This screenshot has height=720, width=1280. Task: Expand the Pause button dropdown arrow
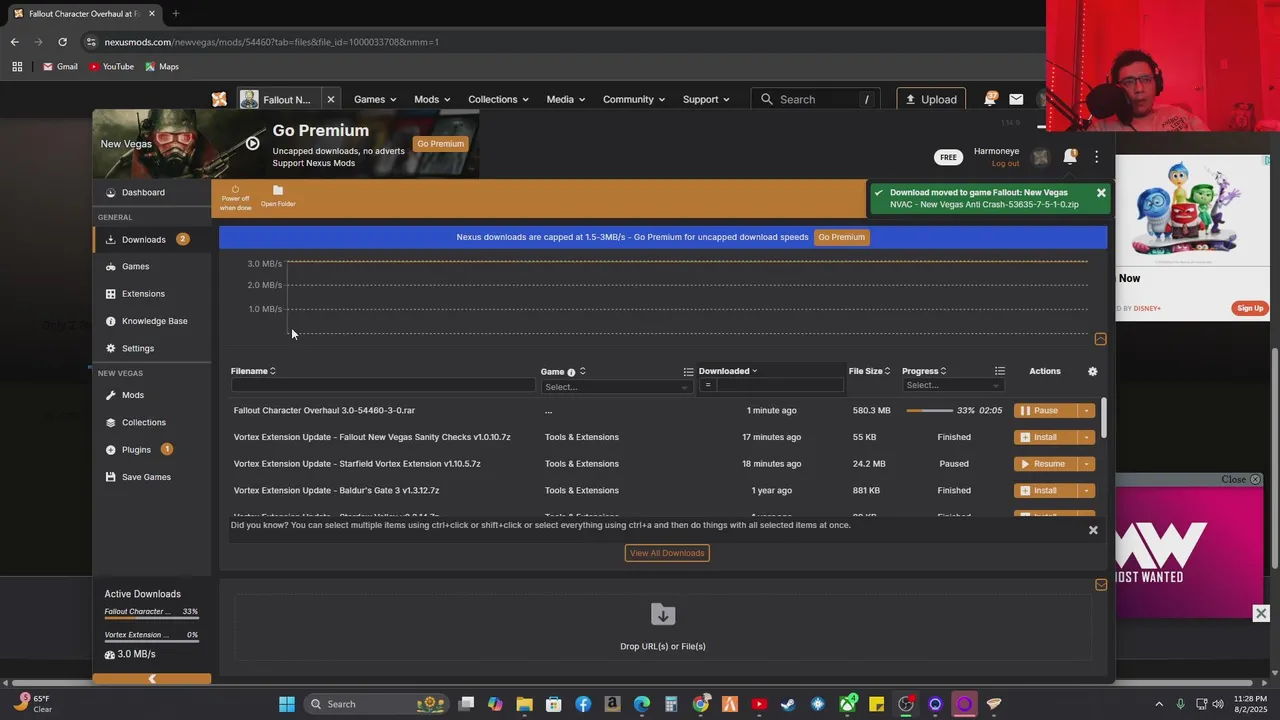[x=1087, y=411]
